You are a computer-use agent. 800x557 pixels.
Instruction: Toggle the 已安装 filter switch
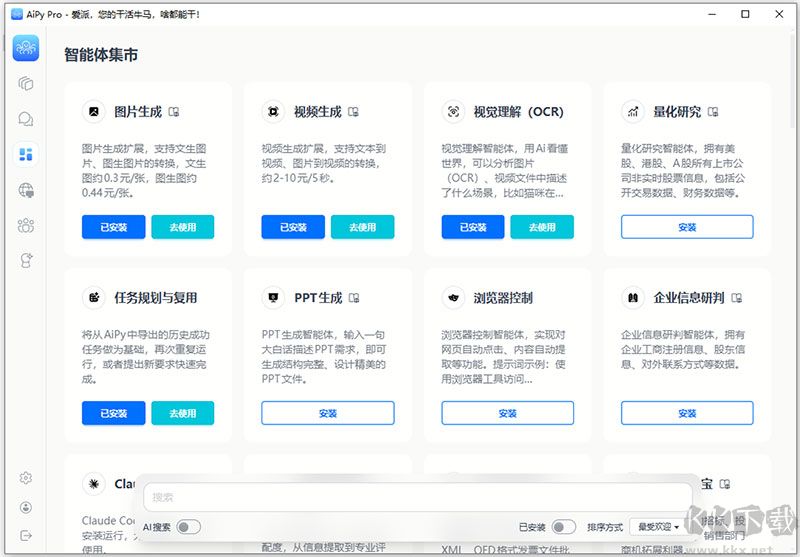564,527
